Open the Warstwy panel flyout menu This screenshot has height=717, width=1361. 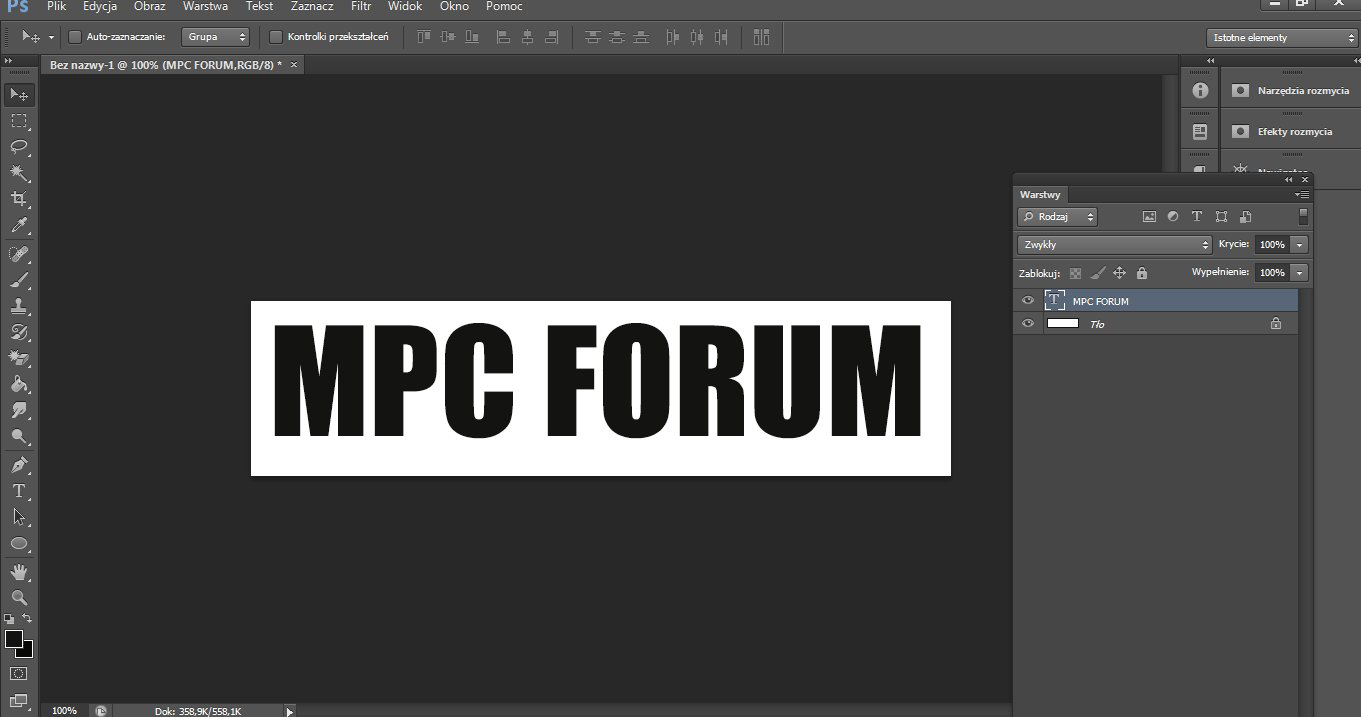pos(1302,194)
